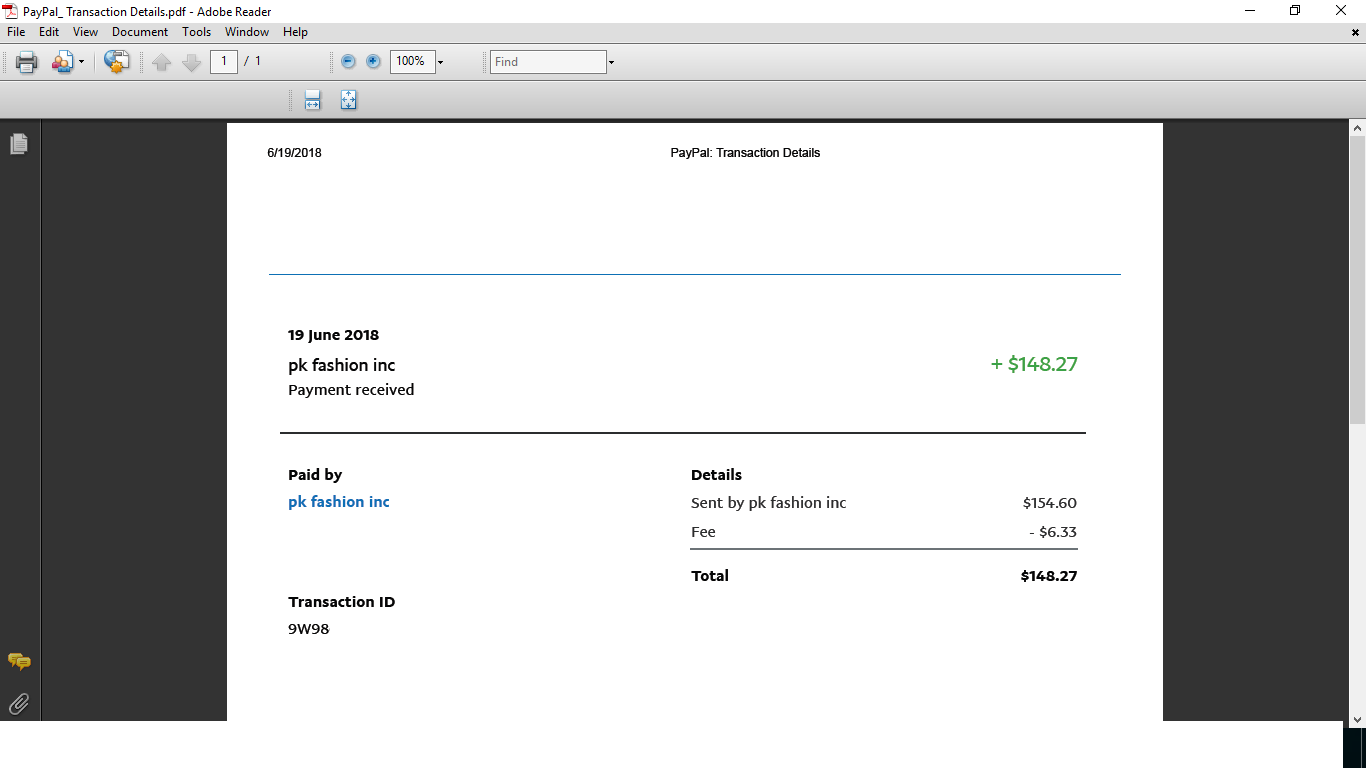Minimize the Adobe Reader window

tap(1250, 11)
